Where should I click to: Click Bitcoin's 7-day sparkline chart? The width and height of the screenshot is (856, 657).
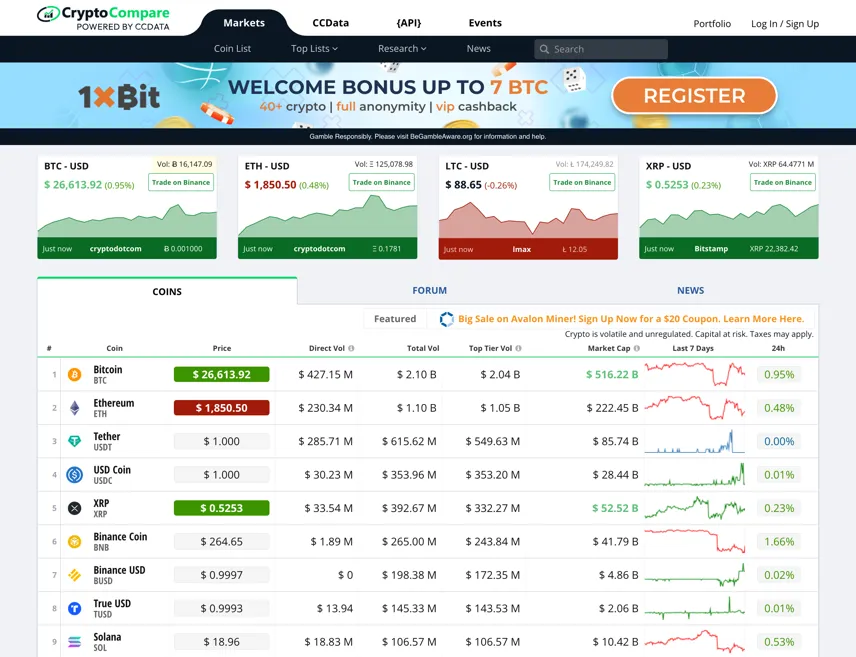(694, 374)
